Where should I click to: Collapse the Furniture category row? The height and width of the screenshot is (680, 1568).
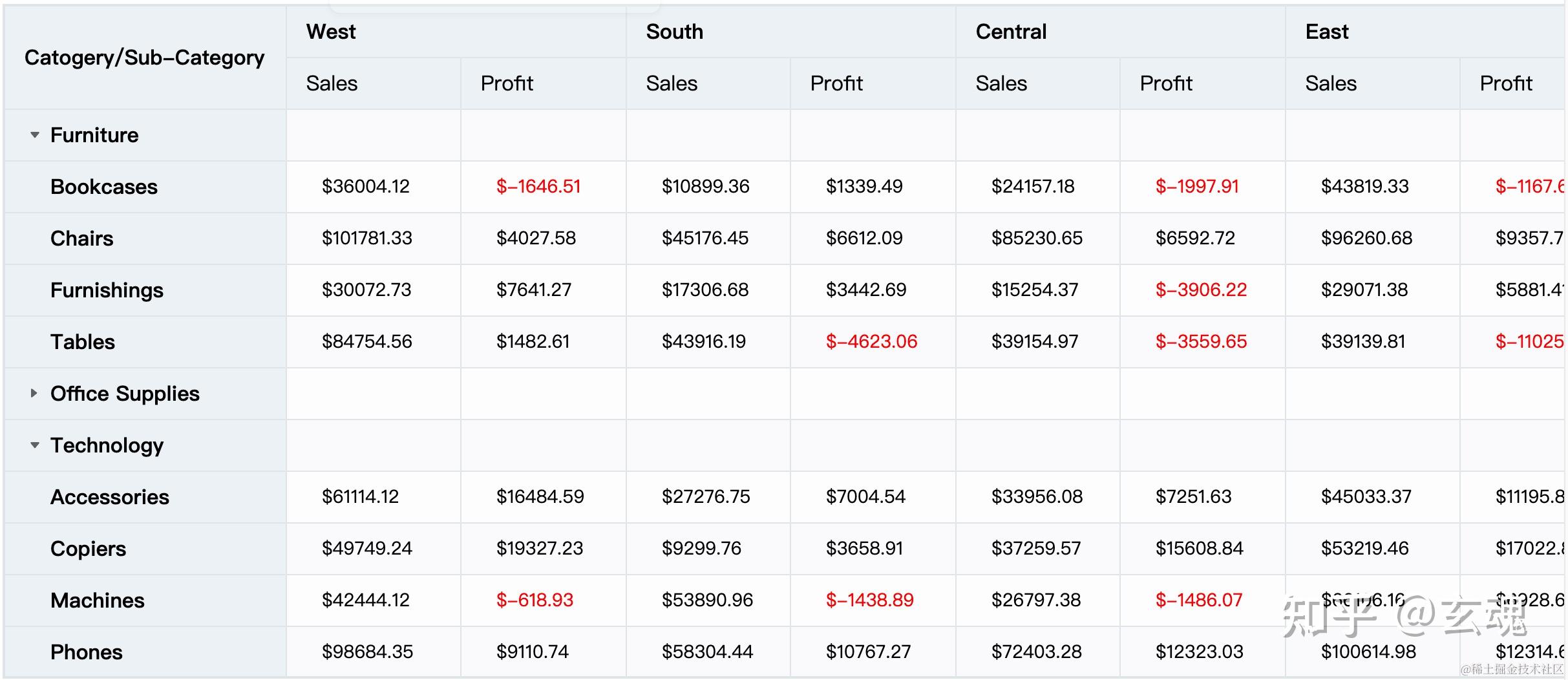point(35,135)
